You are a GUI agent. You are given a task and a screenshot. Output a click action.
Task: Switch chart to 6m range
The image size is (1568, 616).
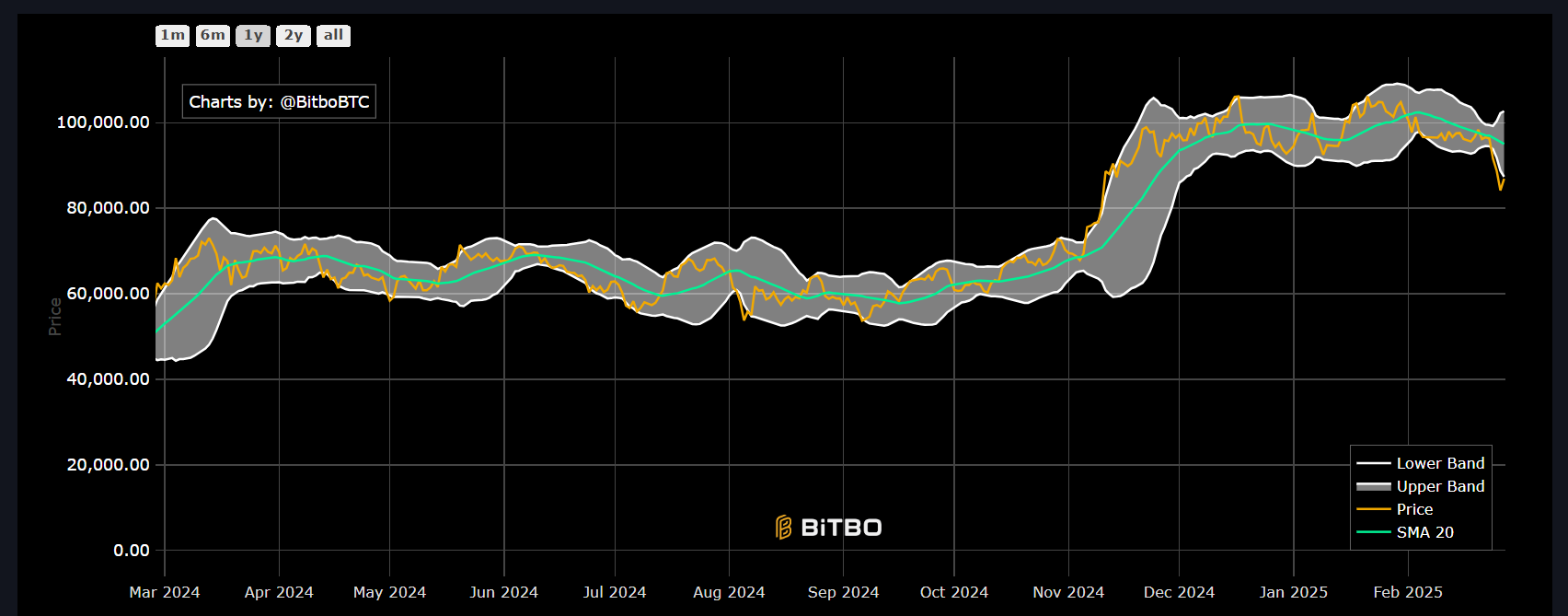coord(213,36)
